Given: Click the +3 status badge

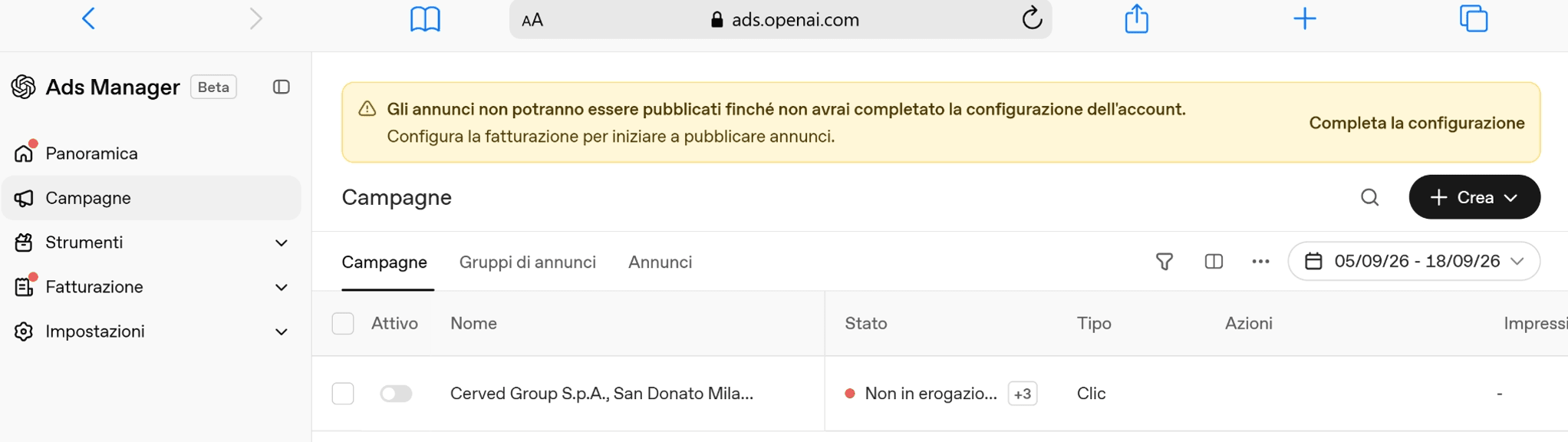Looking at the screenshot, I should [x=1022, y=394].
